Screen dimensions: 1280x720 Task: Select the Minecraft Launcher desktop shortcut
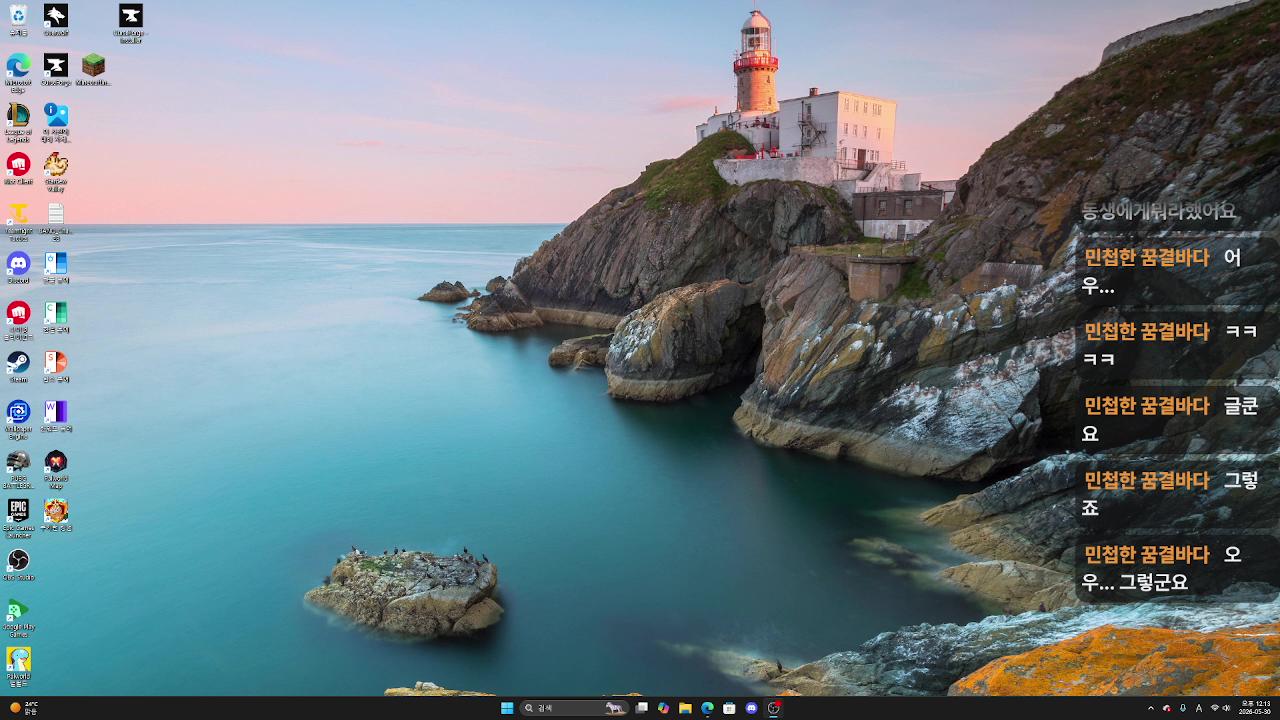click(93, 70)
